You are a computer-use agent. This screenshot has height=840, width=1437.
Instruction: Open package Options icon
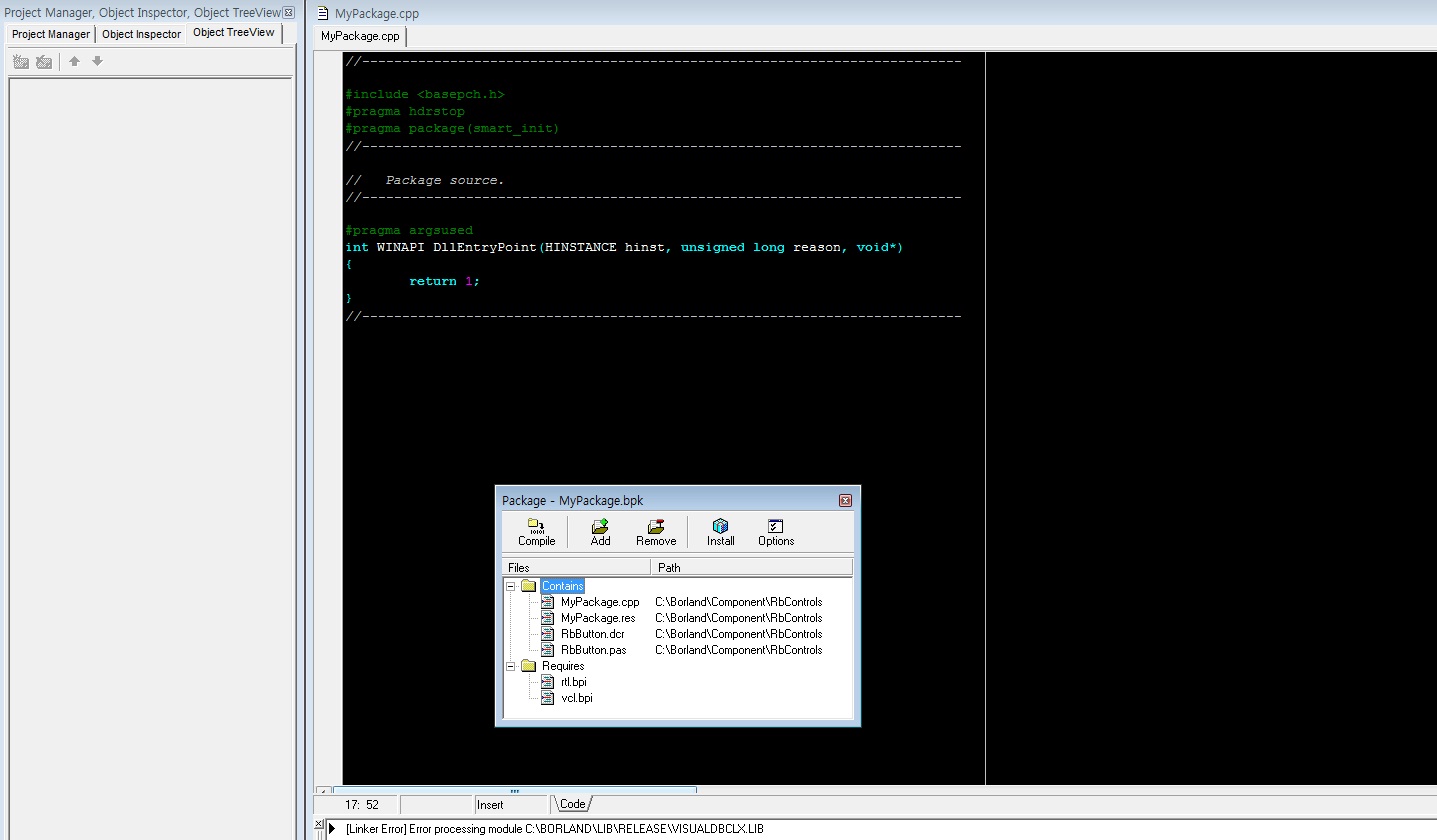pos(775,531)
